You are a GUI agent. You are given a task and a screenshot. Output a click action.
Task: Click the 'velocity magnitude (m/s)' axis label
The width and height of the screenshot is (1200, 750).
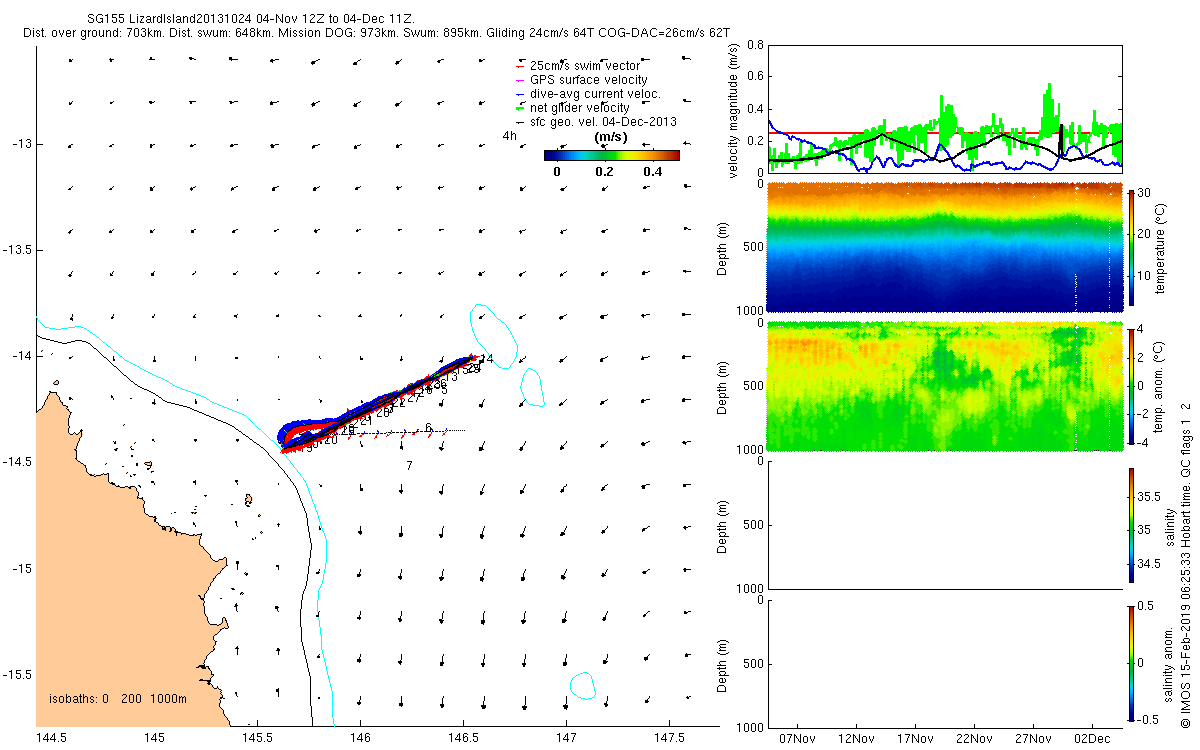click(x=733, y=110)
